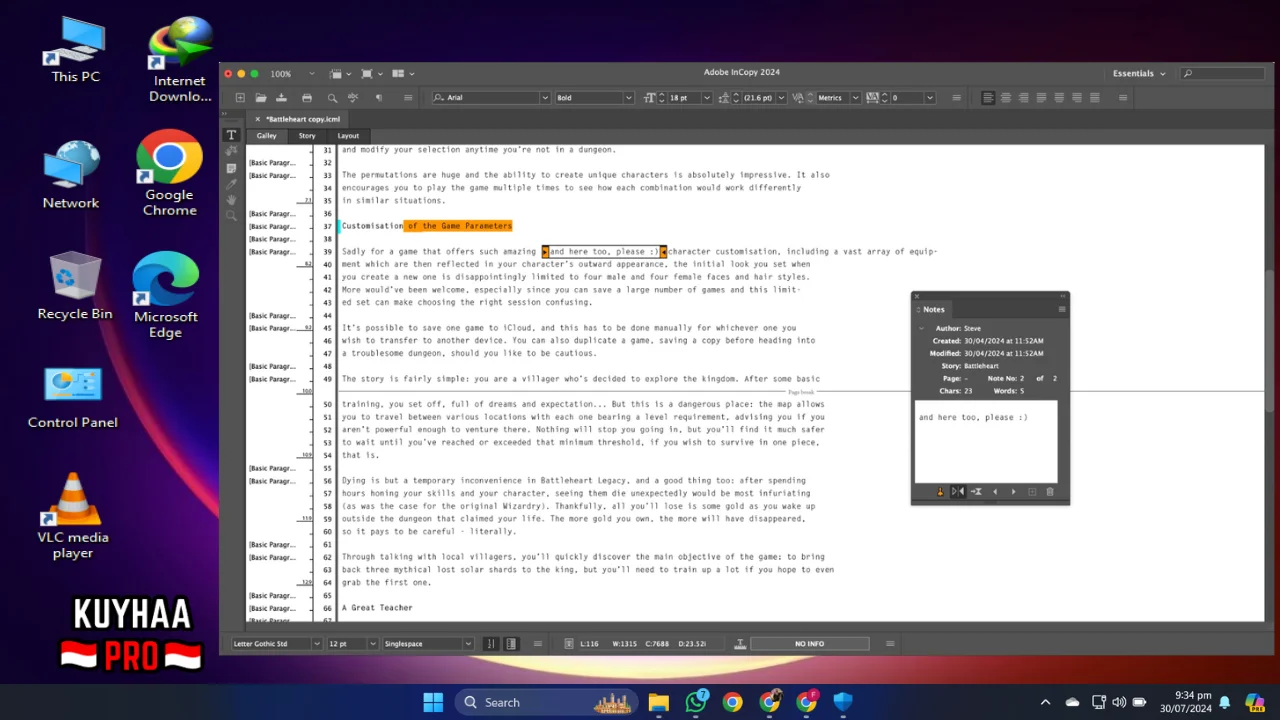Screen dimensions: 1280x720
Task: Click the New document icon in toolbar
Action: pos(240,98)
